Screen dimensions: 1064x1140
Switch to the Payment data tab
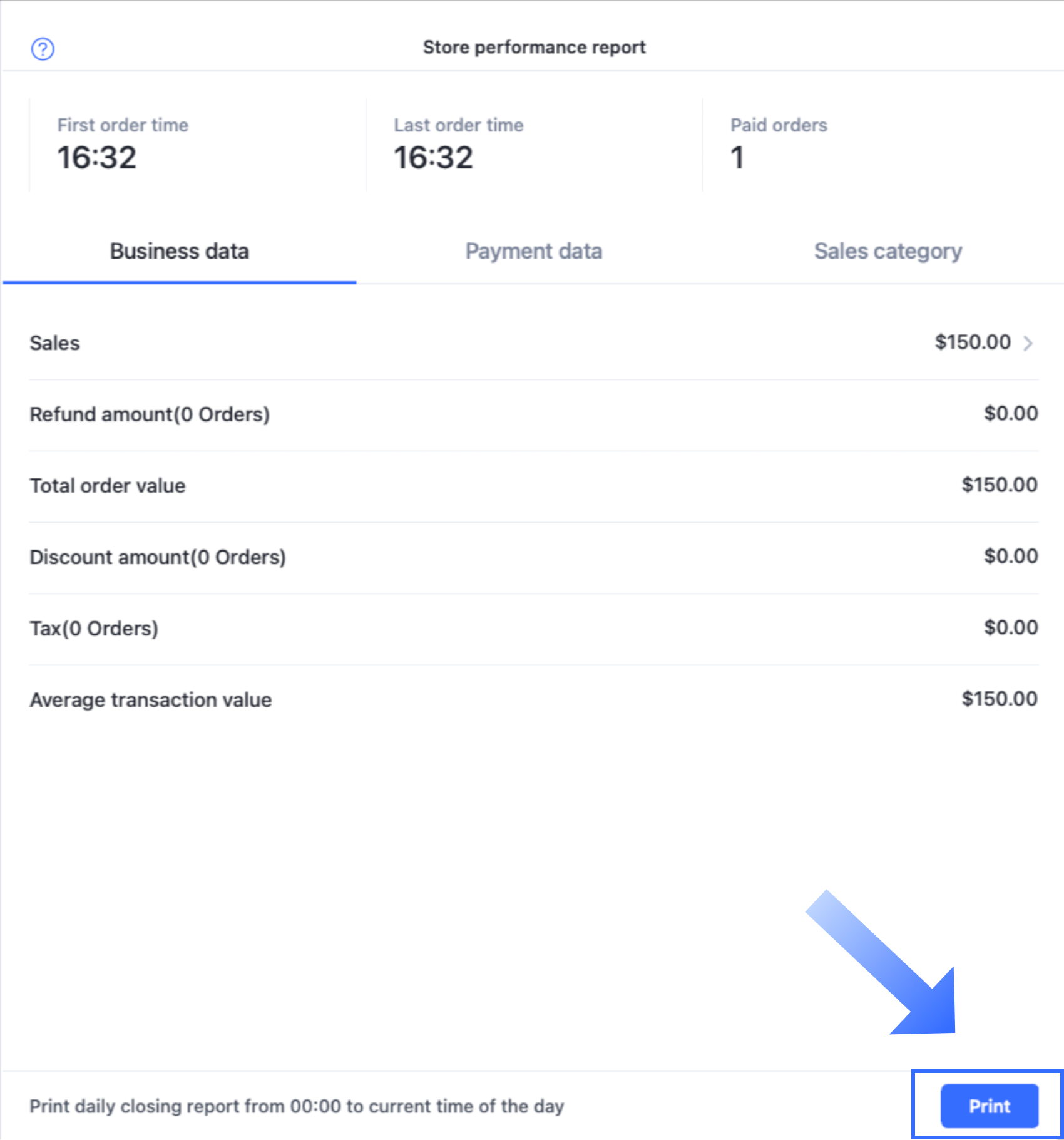(533, 251)
